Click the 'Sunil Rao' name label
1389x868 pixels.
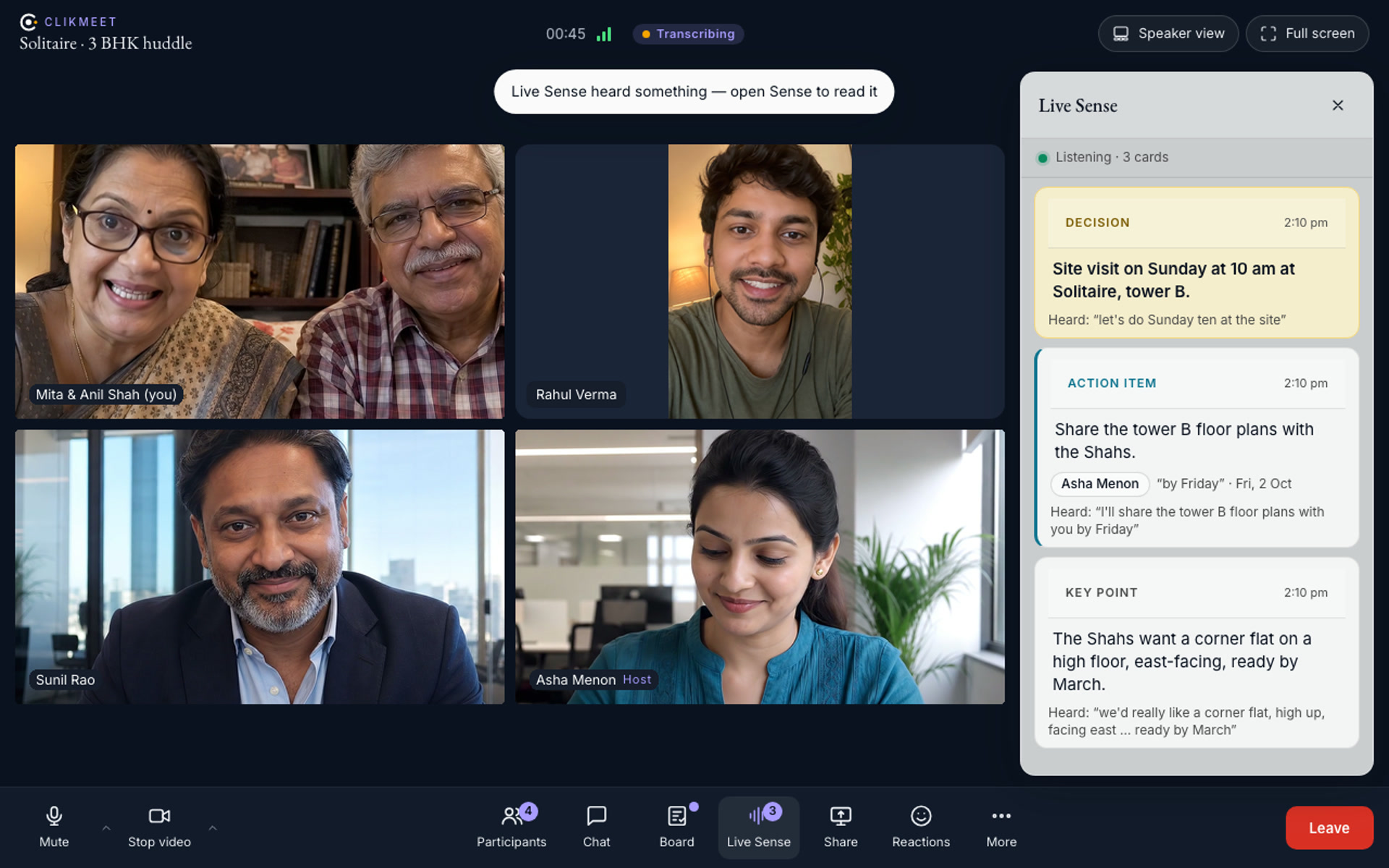click(x=65, y=680)
